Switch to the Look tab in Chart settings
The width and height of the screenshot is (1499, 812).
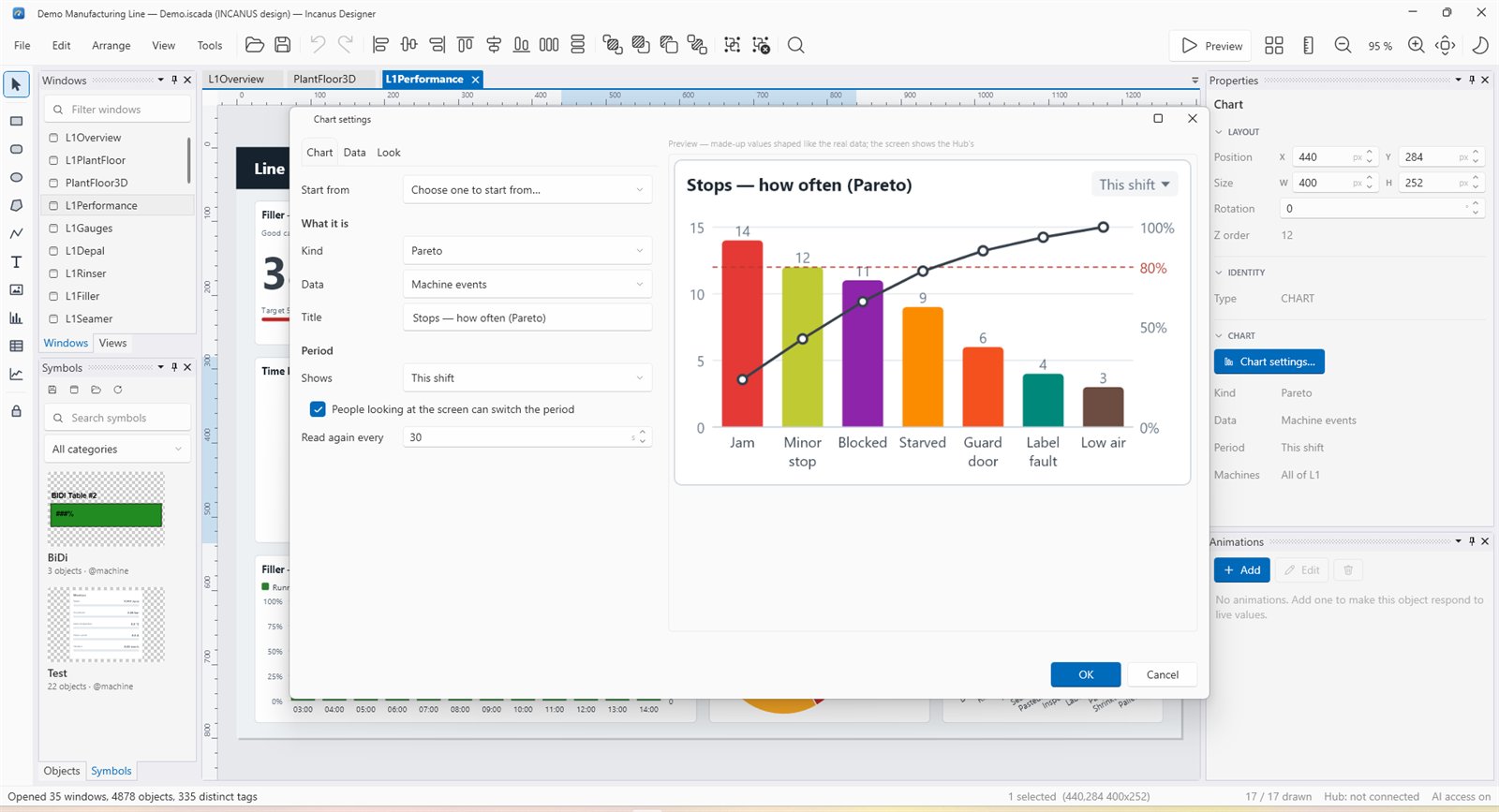389,153
